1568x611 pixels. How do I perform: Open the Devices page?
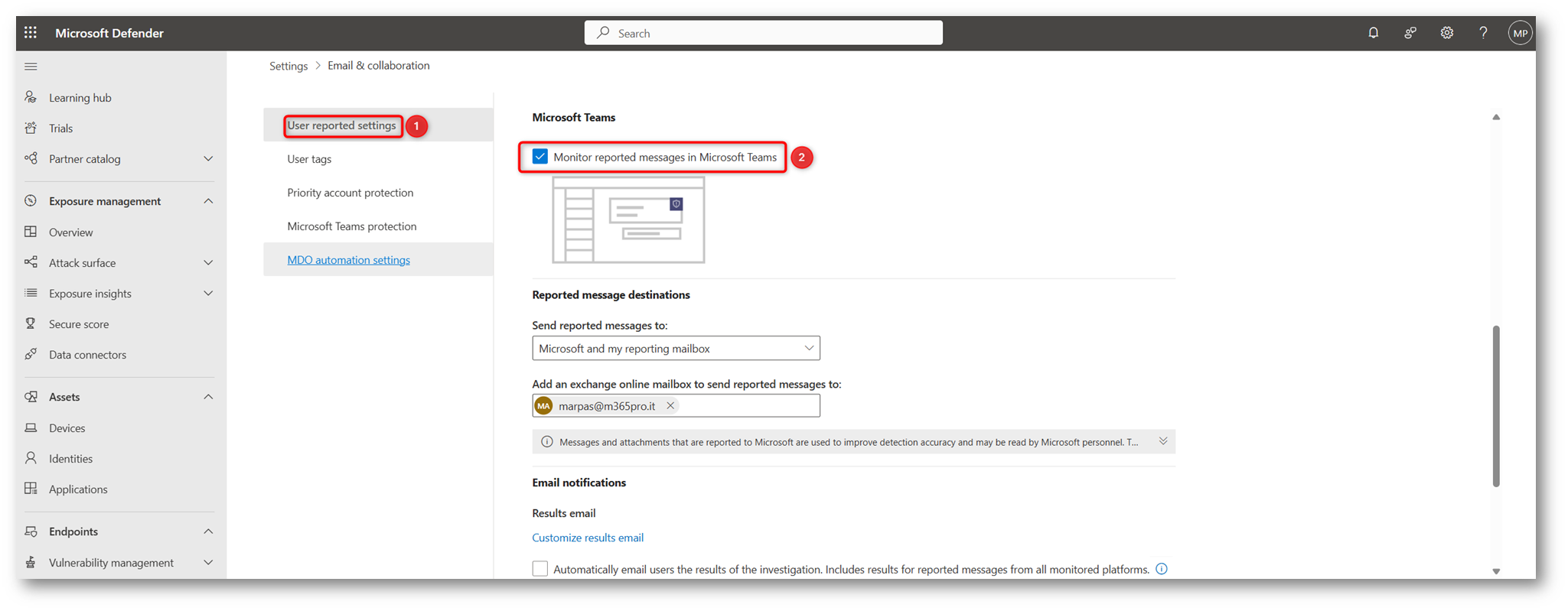click(67, 427)
